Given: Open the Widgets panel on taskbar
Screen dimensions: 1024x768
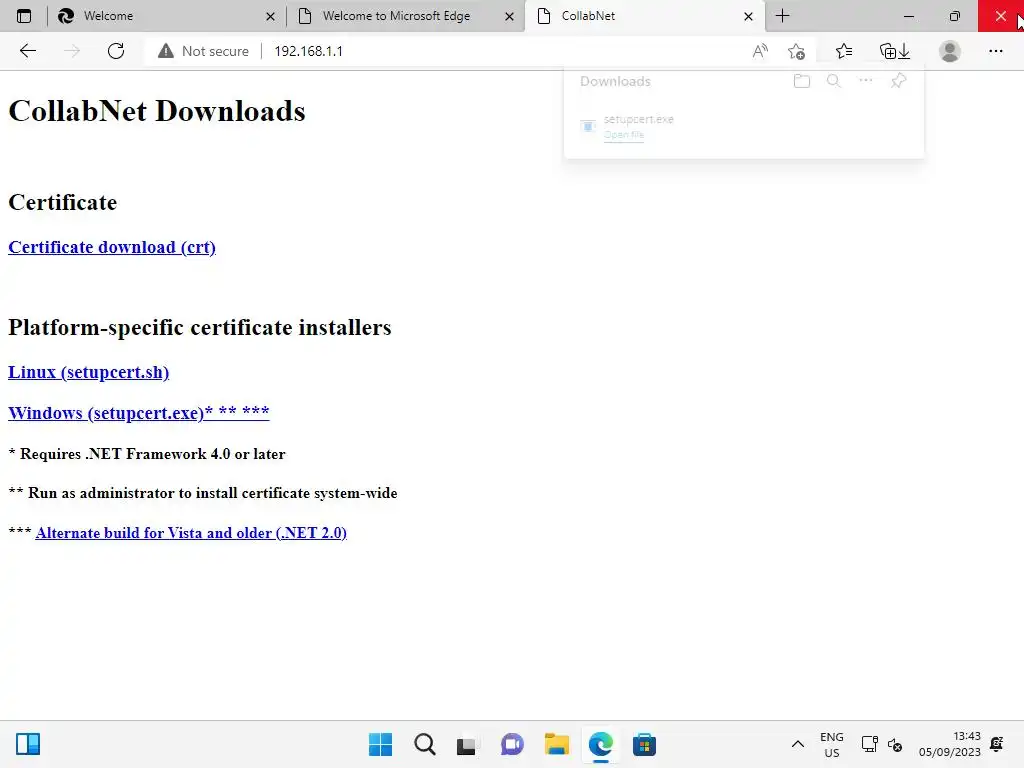Looking at the screenshot, I should coord(28,744).
